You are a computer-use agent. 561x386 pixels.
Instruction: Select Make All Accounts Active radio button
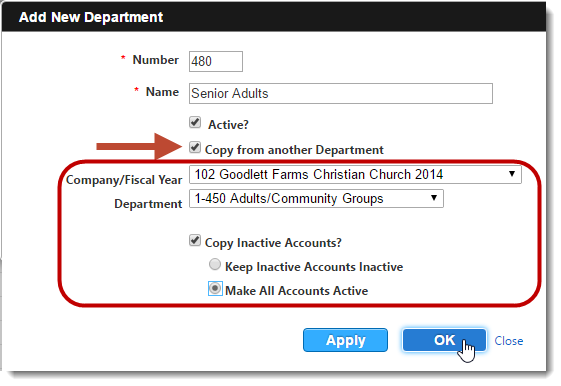pyautogui.click(x=215, y=288)
